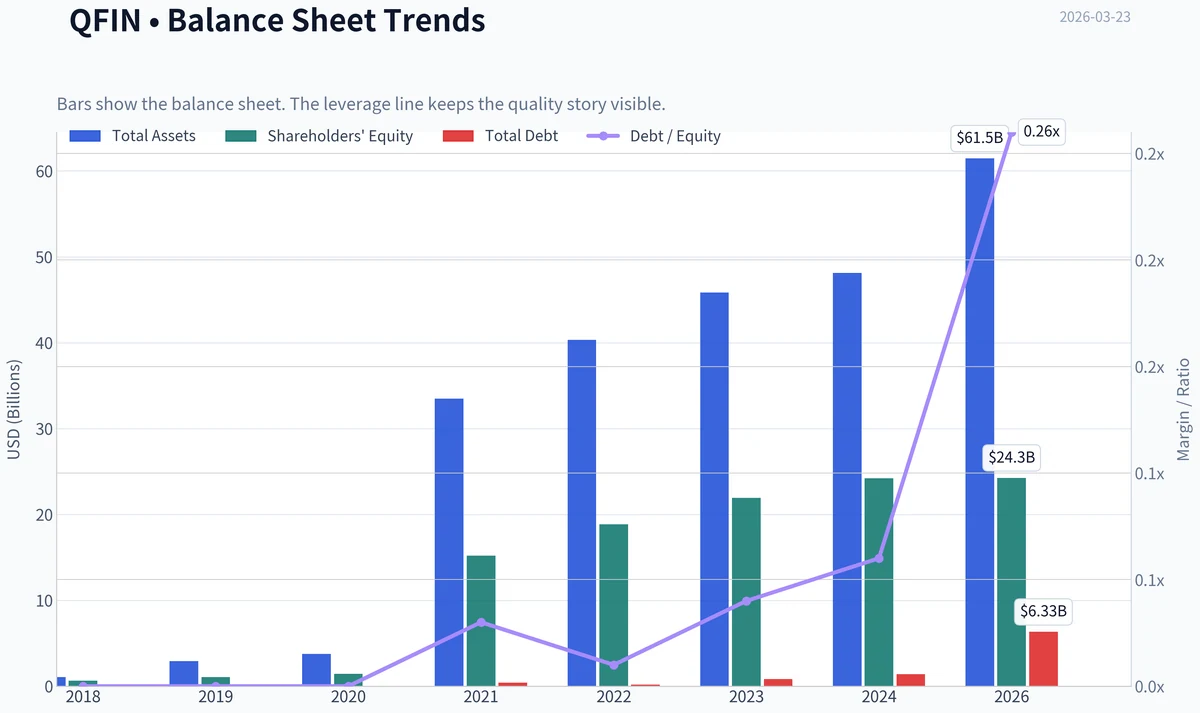Click the QFIN Balance Sheet Trends title
The width and height of the screenshot is (1200, 713).
tap(277, 20)
